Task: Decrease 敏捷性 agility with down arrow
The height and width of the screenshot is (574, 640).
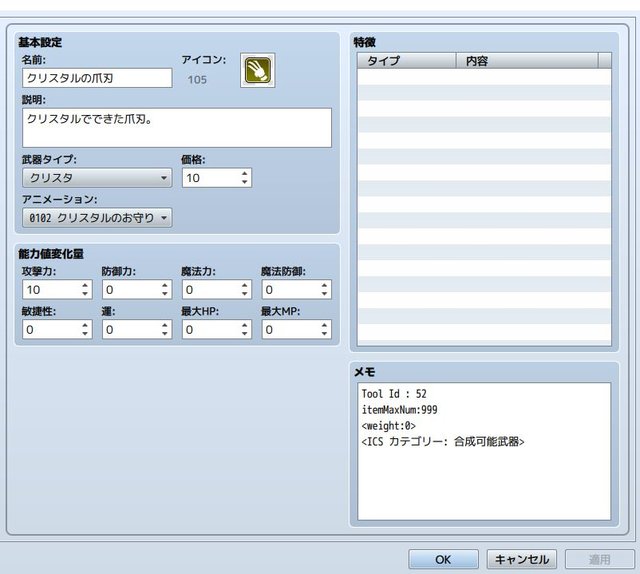Action: [85, 334]
